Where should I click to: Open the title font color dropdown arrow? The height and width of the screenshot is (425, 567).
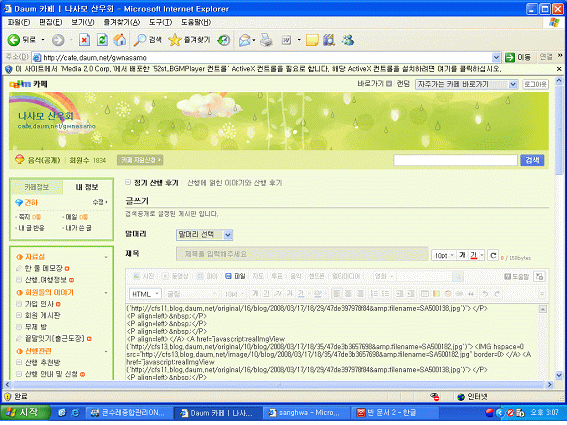(482, 256)
